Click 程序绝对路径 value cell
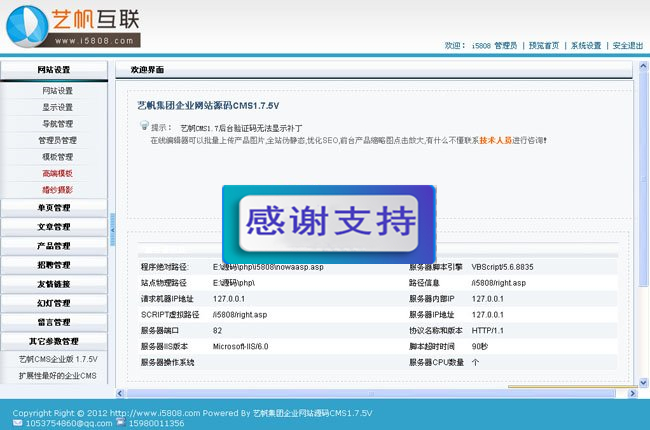Viewport: 650px width, 430px height. (268, 267)
